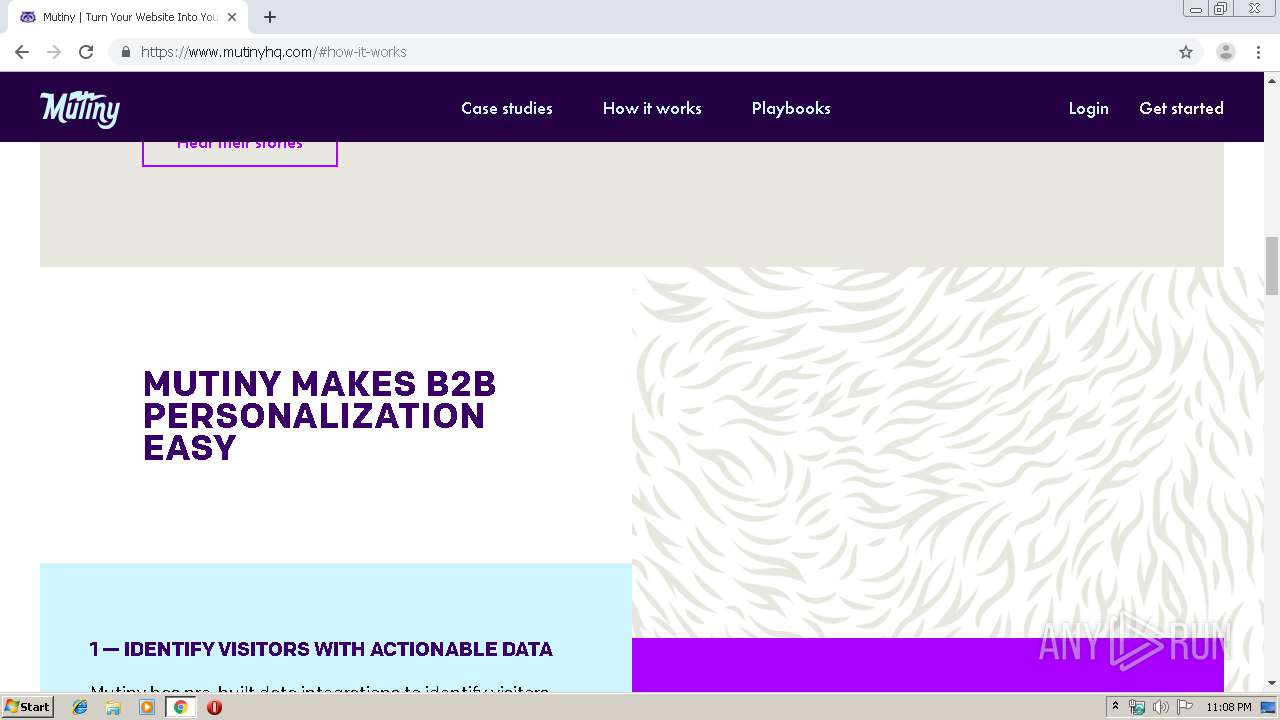Click scrollbar down arrow

(1272, 683)
